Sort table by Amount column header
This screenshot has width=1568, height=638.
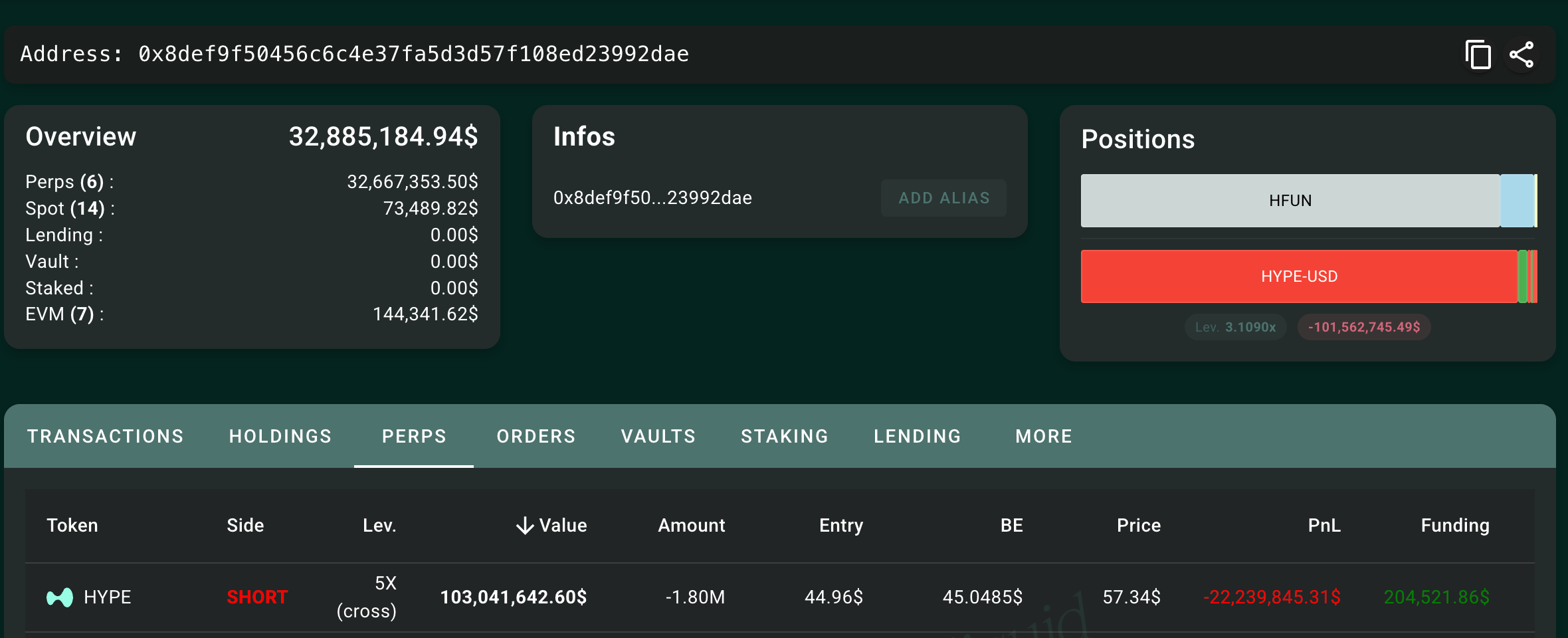[692, 526]
